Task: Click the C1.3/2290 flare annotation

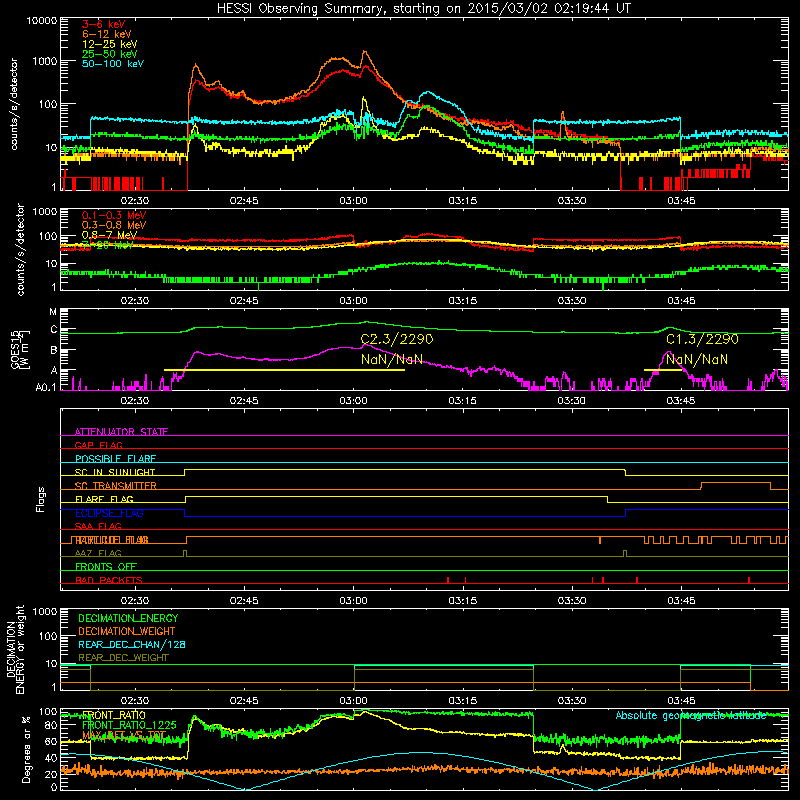Action: [702, 339]
